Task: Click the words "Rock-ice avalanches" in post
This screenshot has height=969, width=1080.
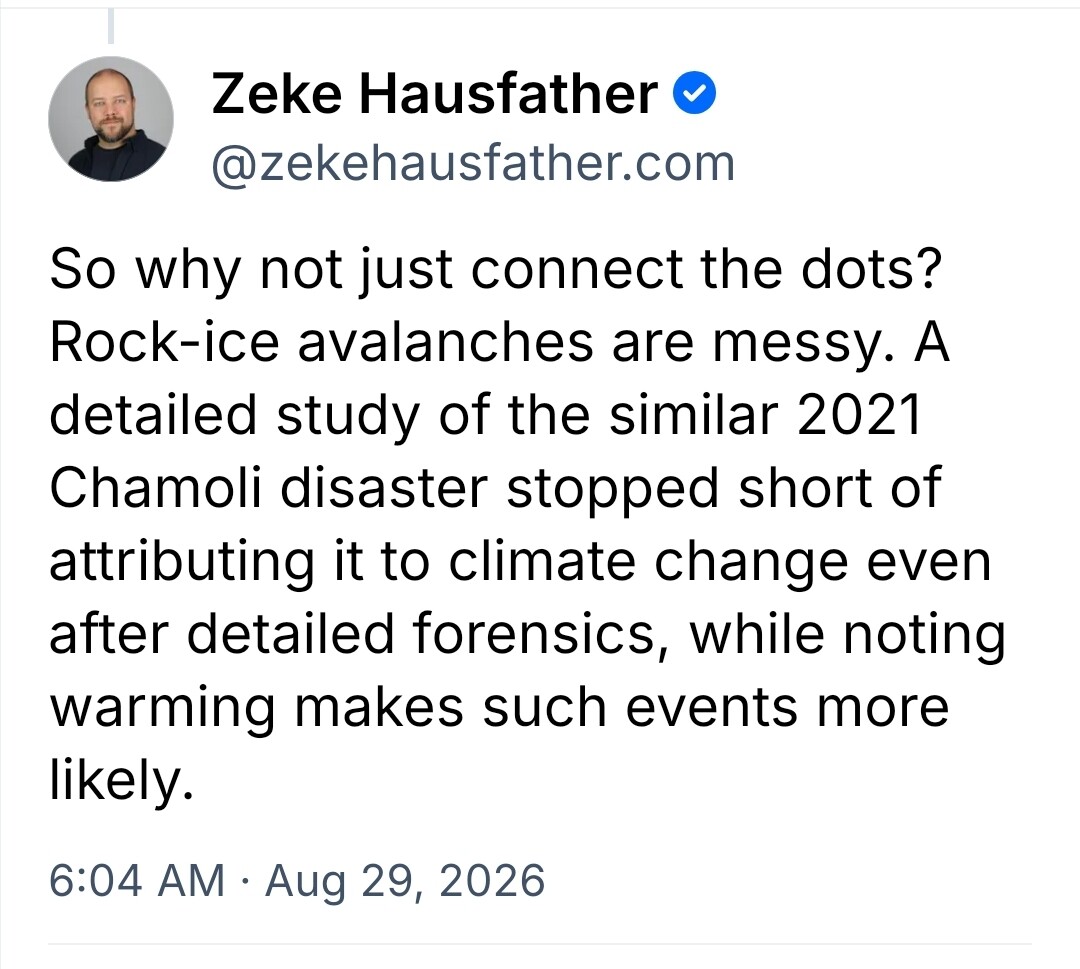Action: click(321, 342)
